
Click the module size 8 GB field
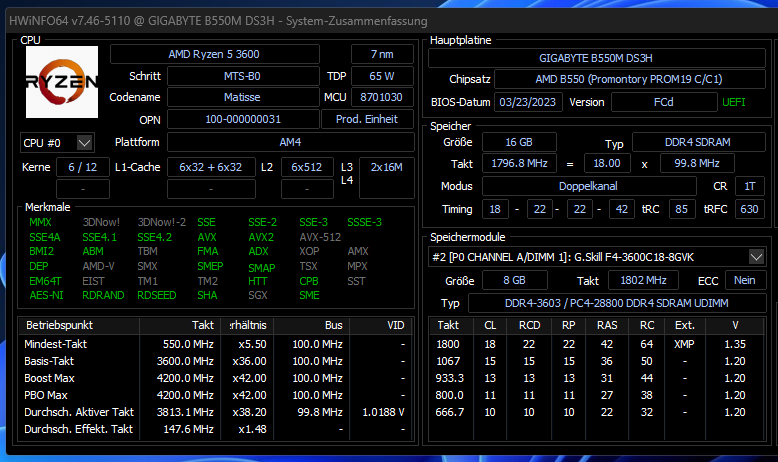[x=515, y=280]
